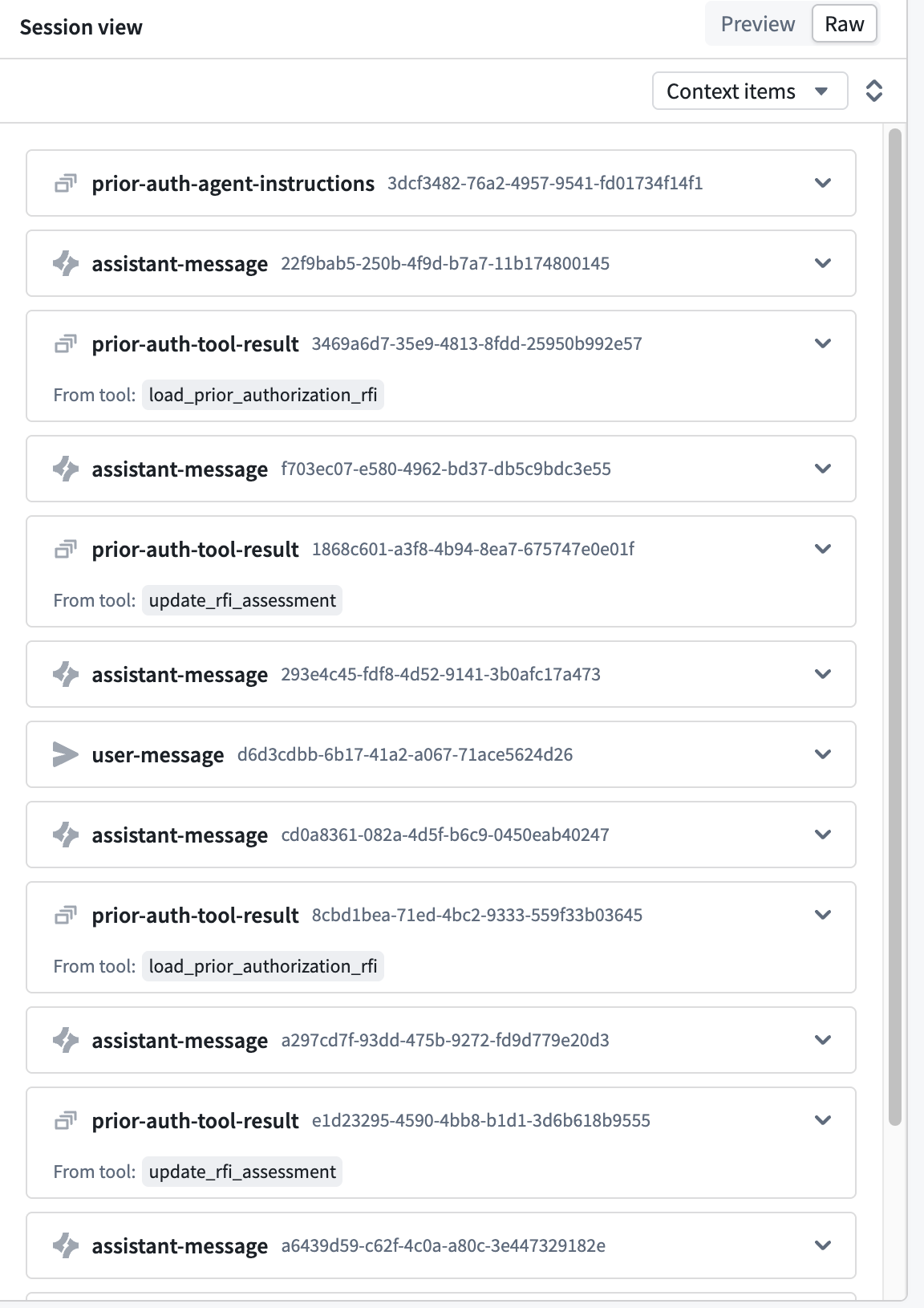Expand the prior-auth-agent-instructions item chevron
The height and width of the screenshot is (1308, 924).
(823, 183)
